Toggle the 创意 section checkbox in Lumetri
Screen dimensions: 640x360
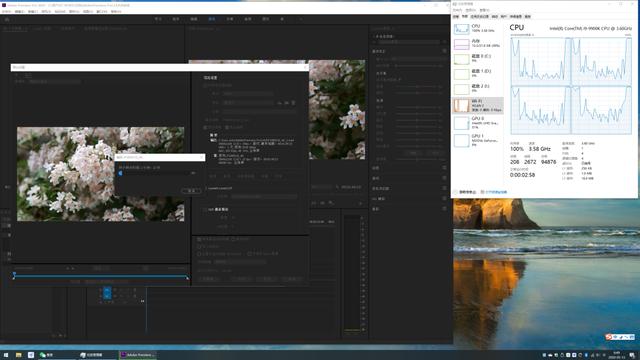point(444,168)
